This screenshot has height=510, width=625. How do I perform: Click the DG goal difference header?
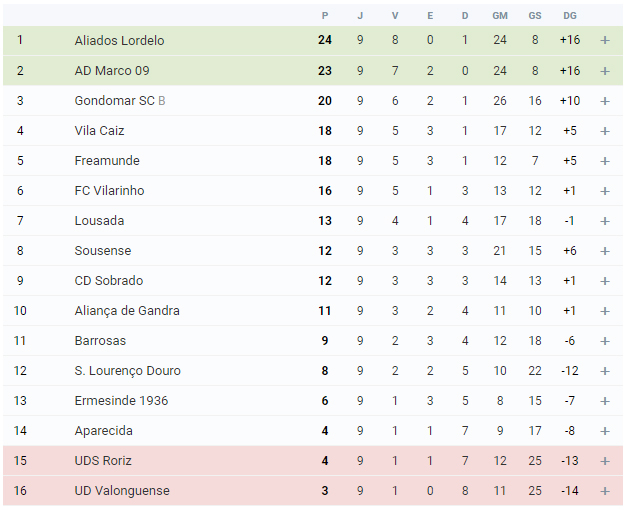[x=570, y=16]
